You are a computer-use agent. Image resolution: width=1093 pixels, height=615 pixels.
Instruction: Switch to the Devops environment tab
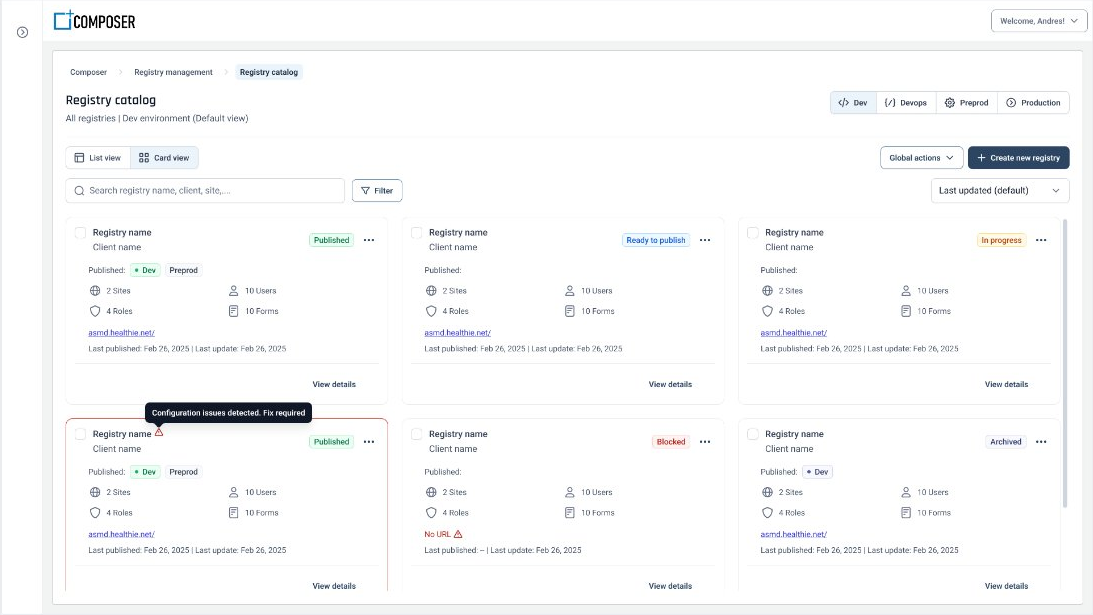click(x=905, y=102)
